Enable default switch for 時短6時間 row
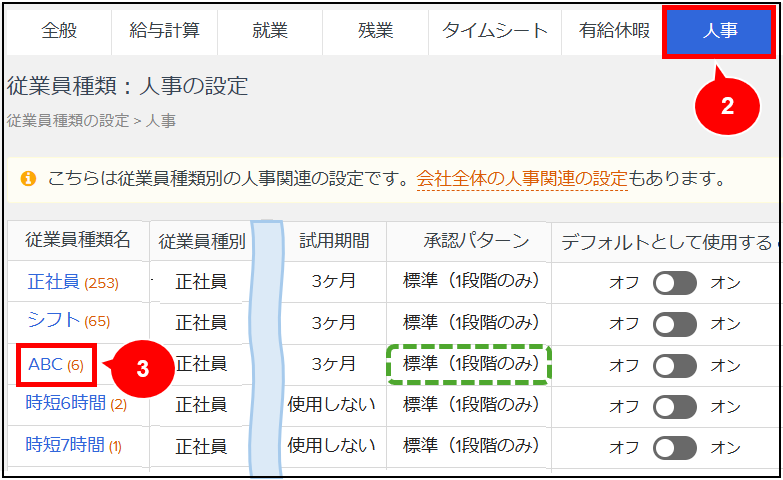The image size is (783, 480). pos(674,406)
